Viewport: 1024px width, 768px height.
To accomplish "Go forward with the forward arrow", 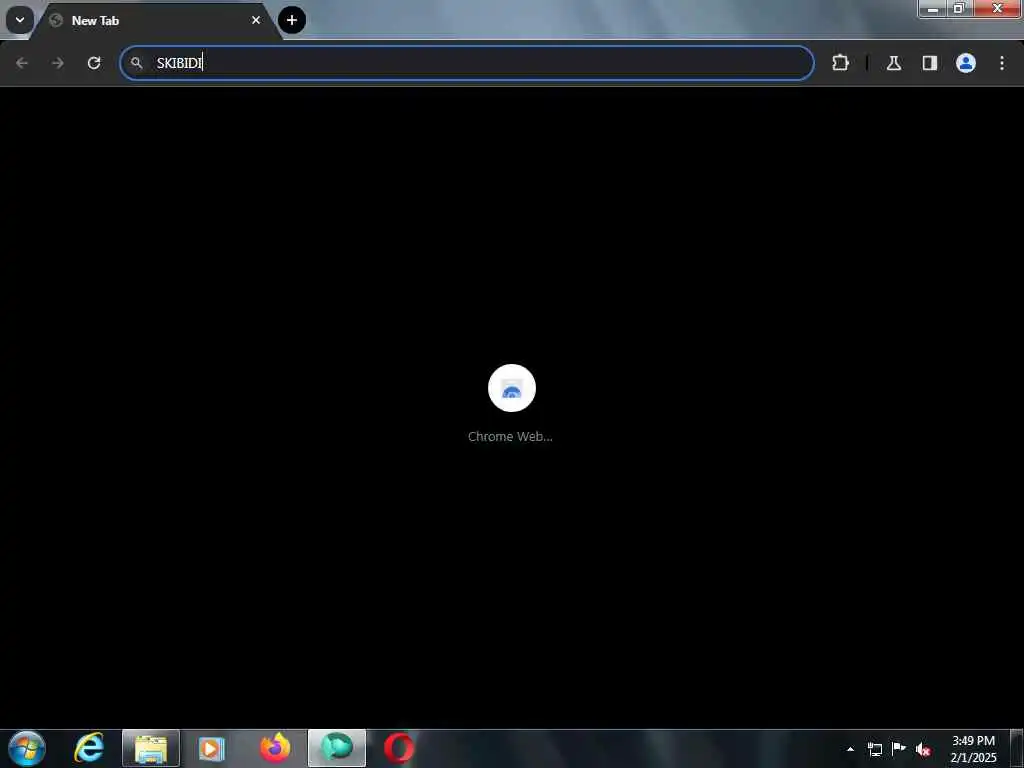I will click(x=57, y=63).
